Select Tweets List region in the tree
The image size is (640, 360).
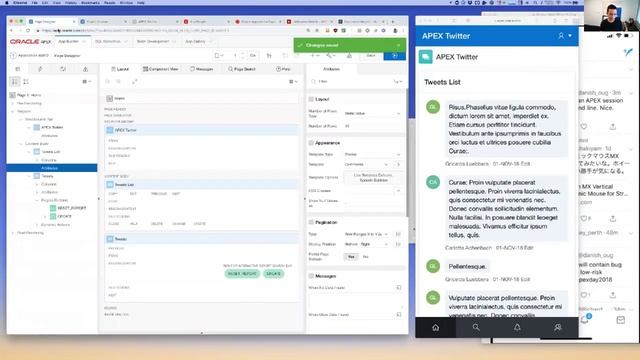(x=50, y=151)
